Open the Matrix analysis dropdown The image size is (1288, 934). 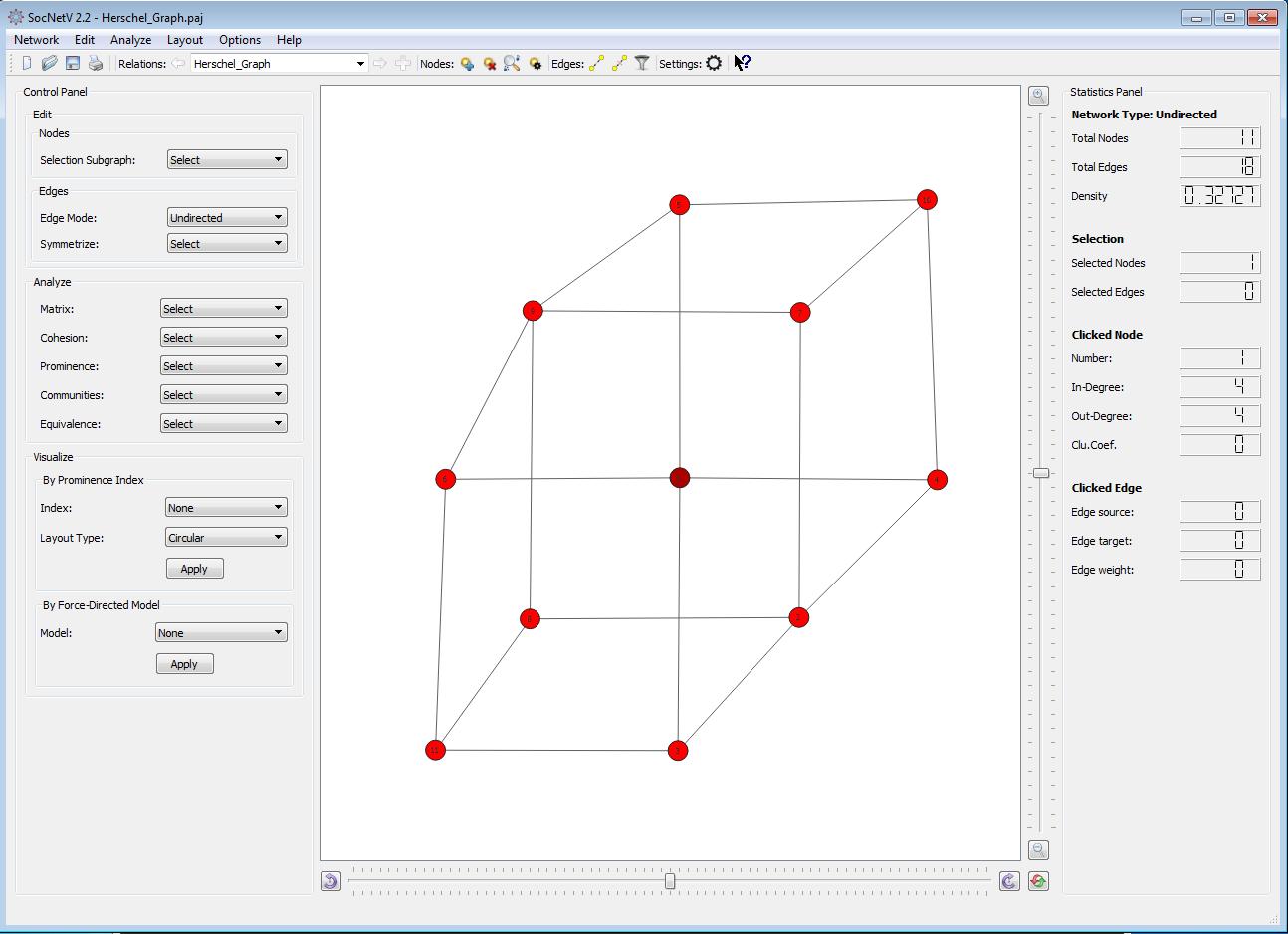pyautogui.click(x=224, y=308)
